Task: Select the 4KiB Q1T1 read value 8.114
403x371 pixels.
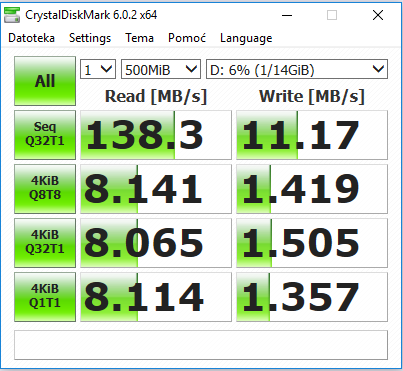Action: [156, 297]
